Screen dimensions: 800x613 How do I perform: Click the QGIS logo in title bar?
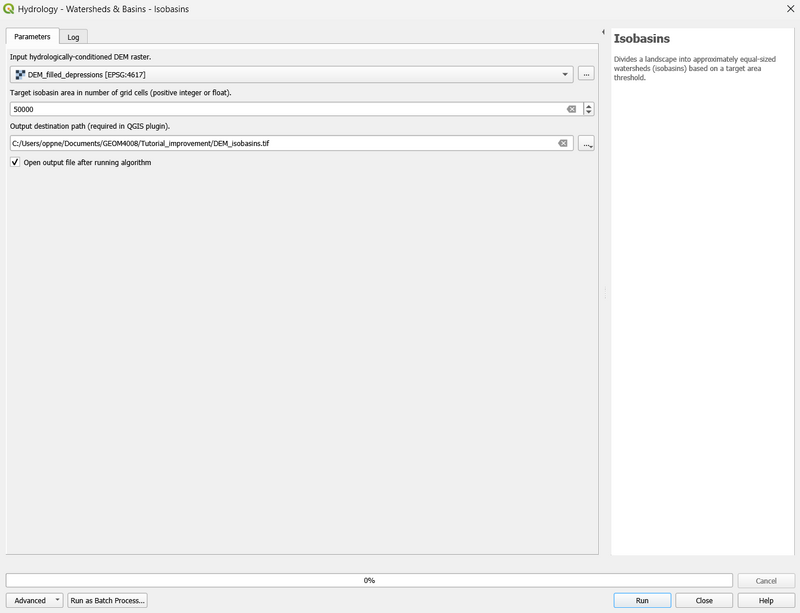click(x=9, y=9)
